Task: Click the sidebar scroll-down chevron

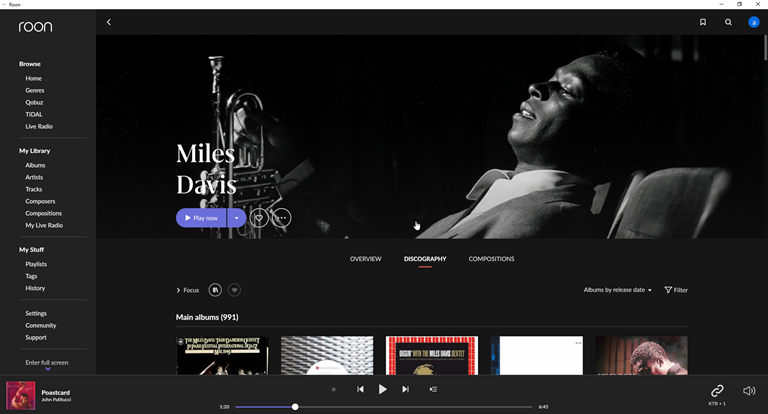Action: click(48, 369)
